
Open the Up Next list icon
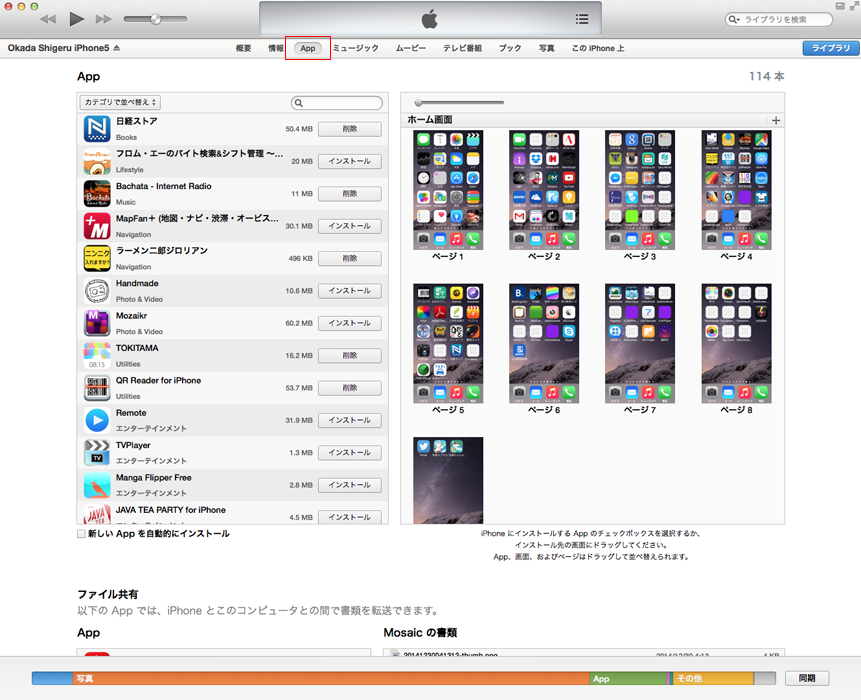(x=582, y=19)
